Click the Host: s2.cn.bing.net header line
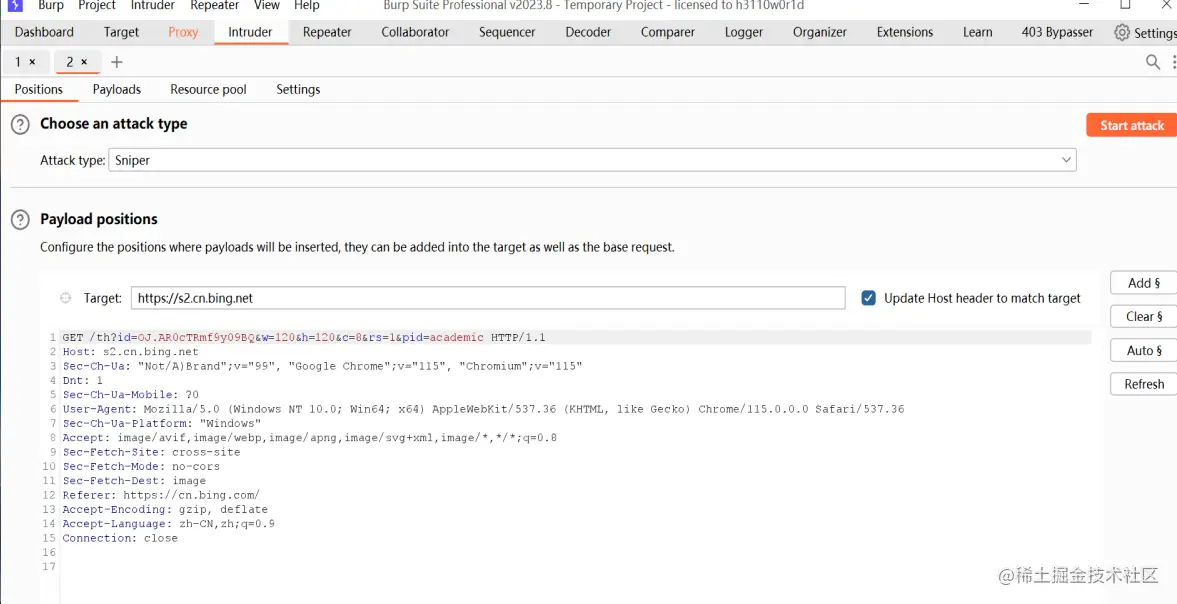Image resolution: width=1177 pixels, height=604 pixels. (131, 352)
